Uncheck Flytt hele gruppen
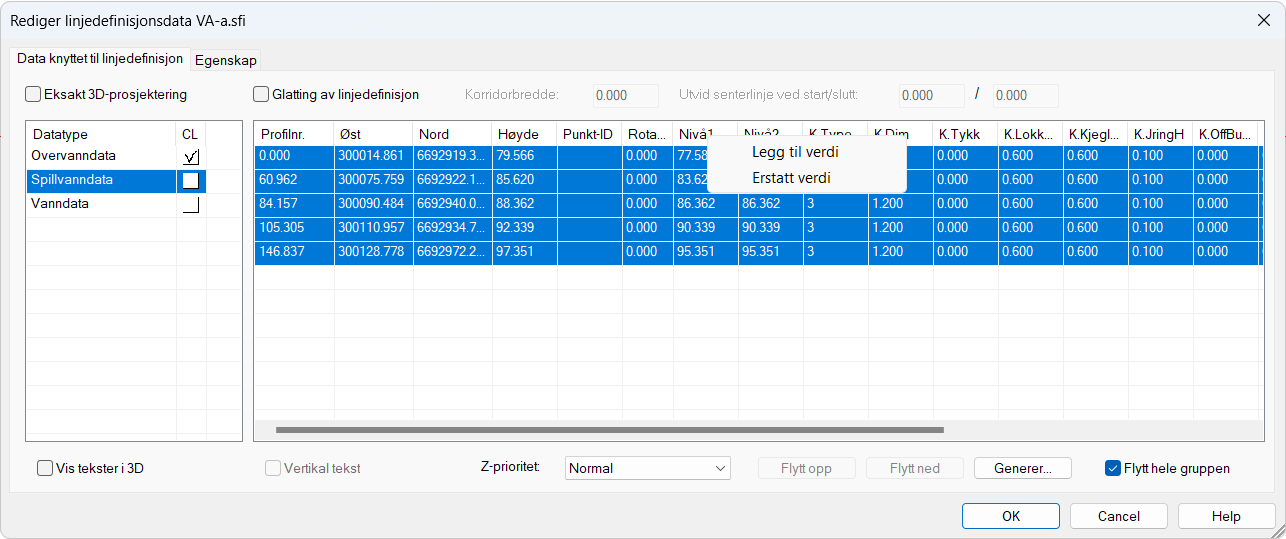Viewport: 1286px width, 539px height. click(1113, 468)
